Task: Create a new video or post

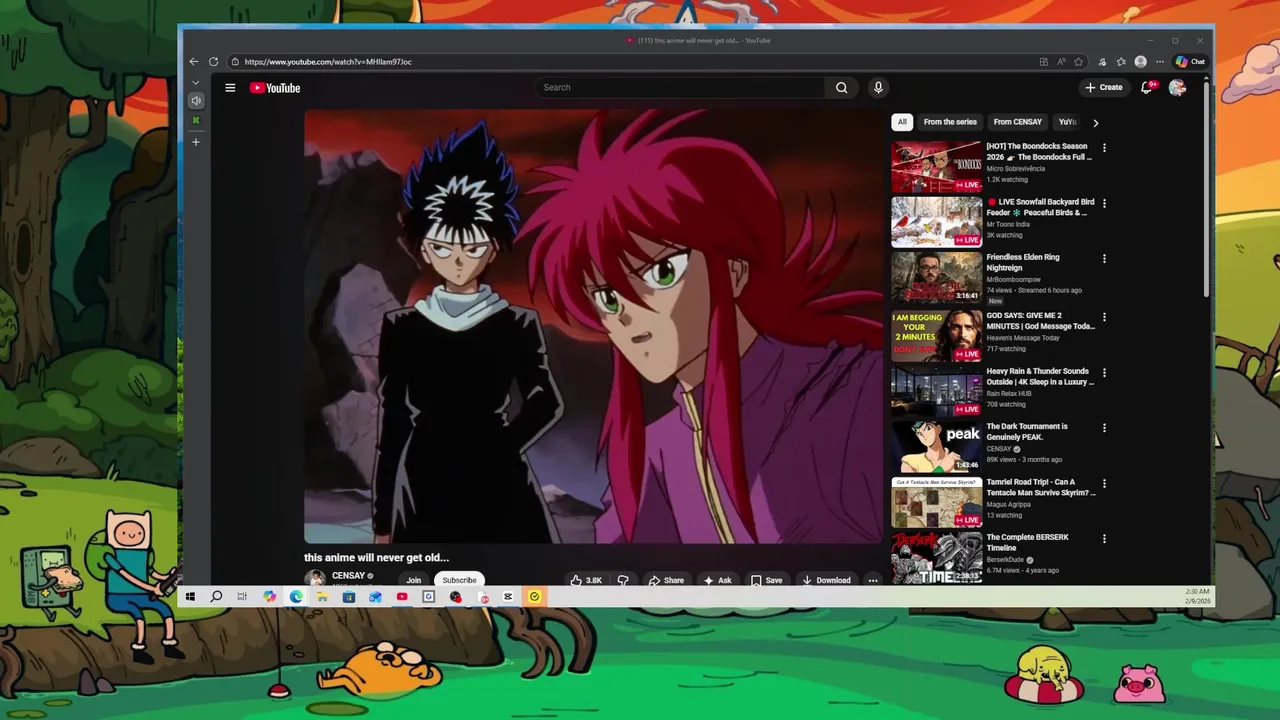Action: [1104, 88]
